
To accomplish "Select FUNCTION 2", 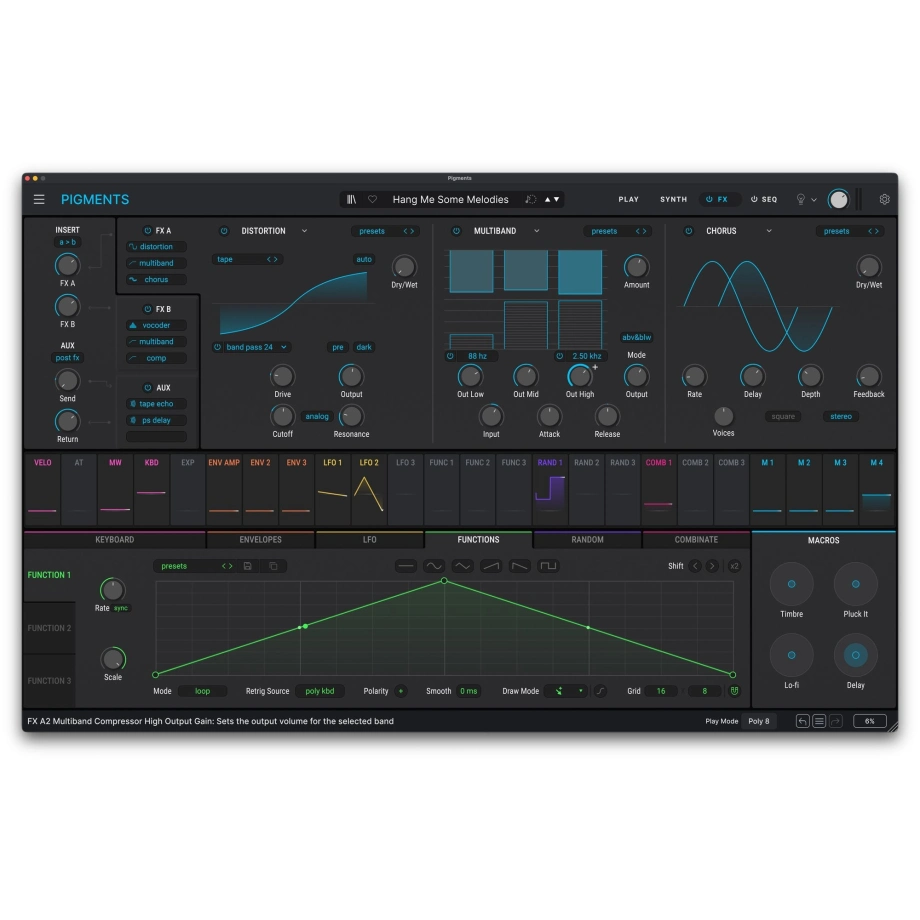I will (x=49, y=628).
